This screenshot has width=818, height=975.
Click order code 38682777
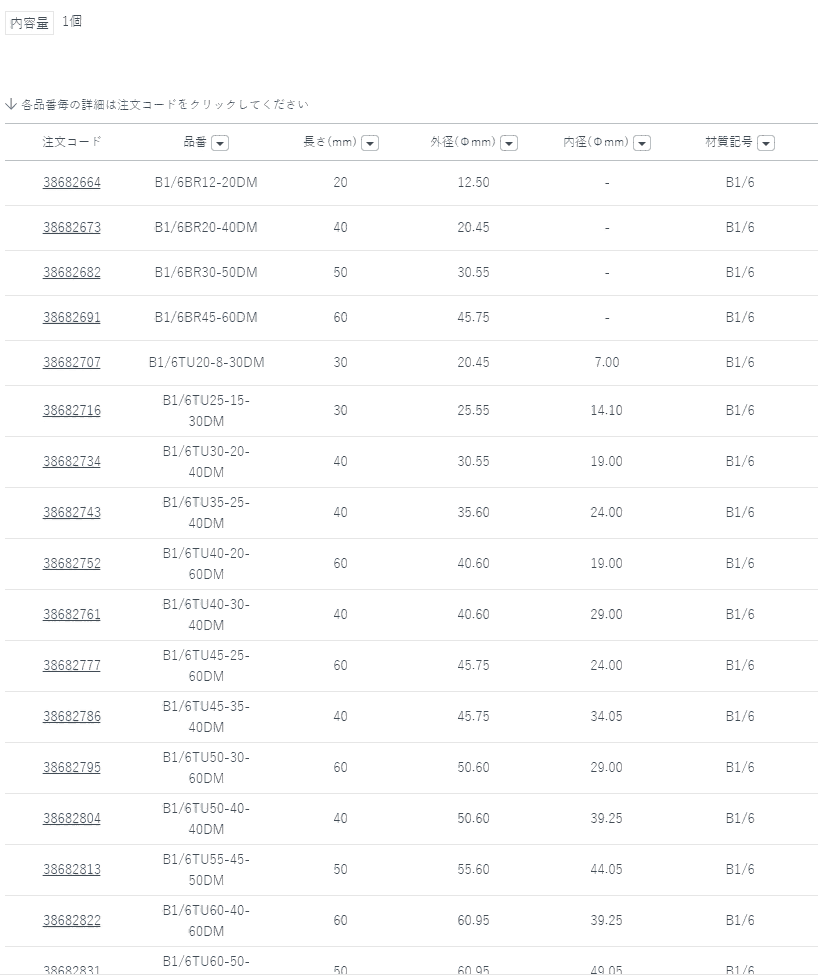72,665
